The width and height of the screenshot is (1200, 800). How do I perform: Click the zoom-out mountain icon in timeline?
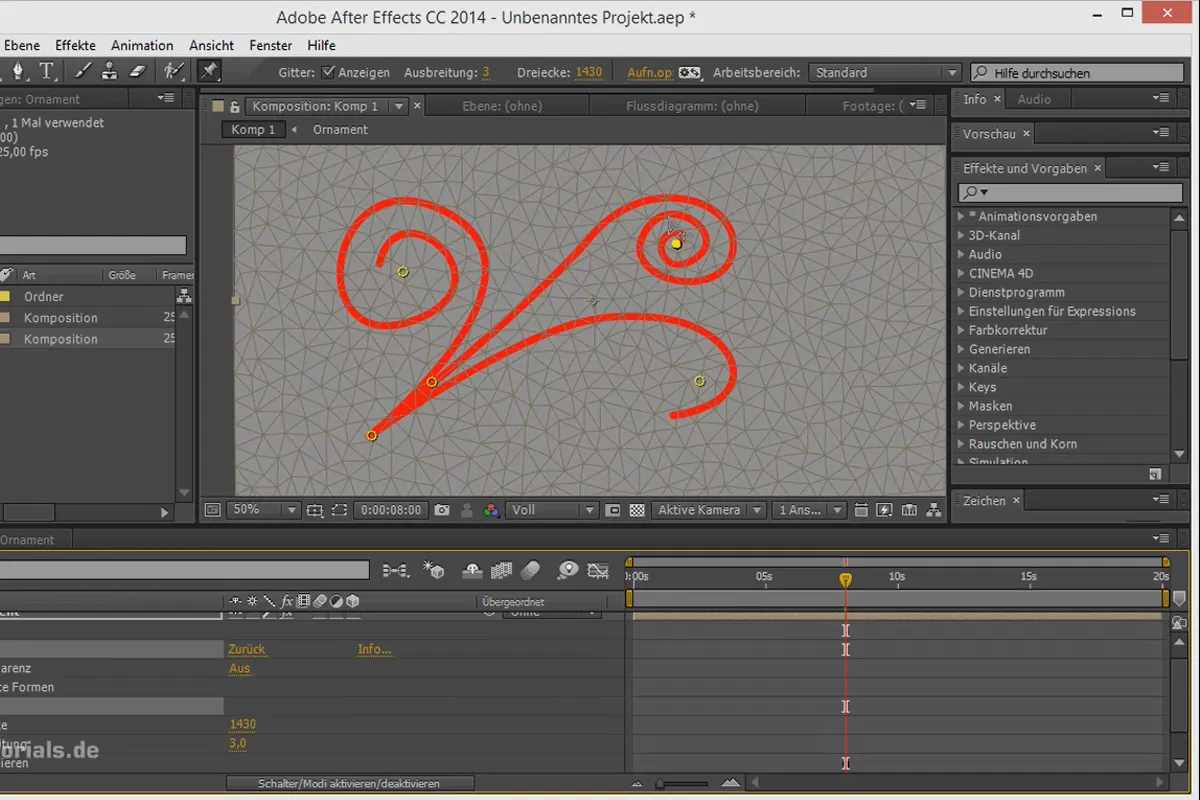click(x=636, y=783)
